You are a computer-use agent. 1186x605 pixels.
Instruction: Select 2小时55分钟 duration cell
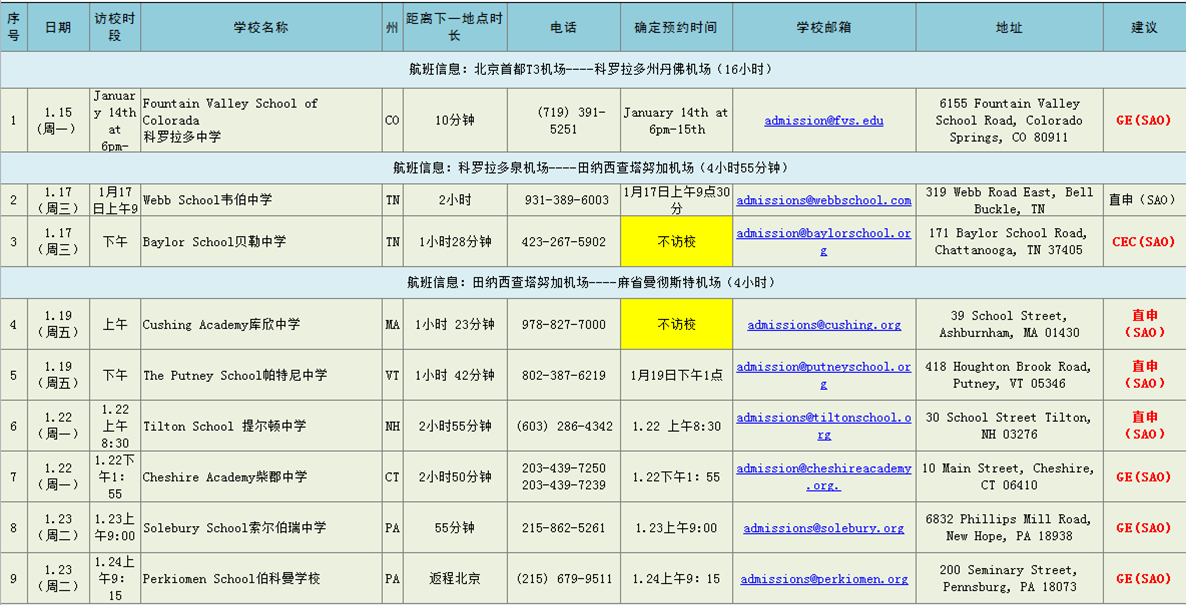[x=455, y=426]
